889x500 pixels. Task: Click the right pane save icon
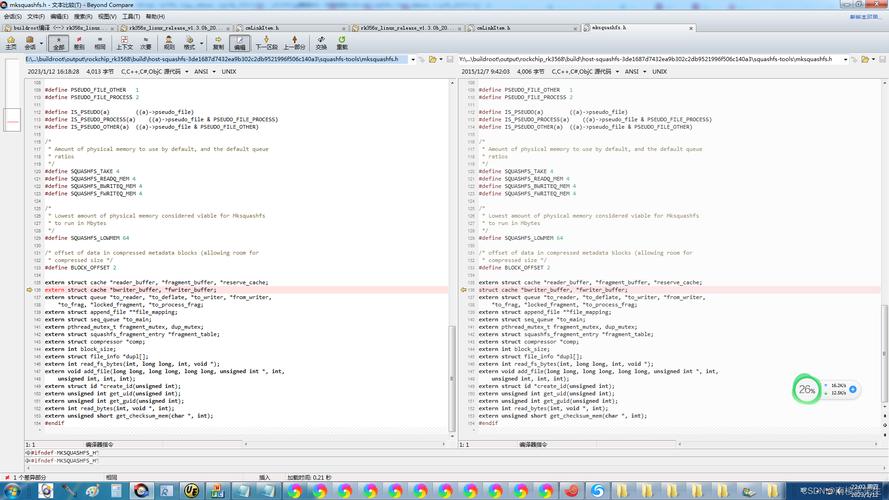click(882, 59)
